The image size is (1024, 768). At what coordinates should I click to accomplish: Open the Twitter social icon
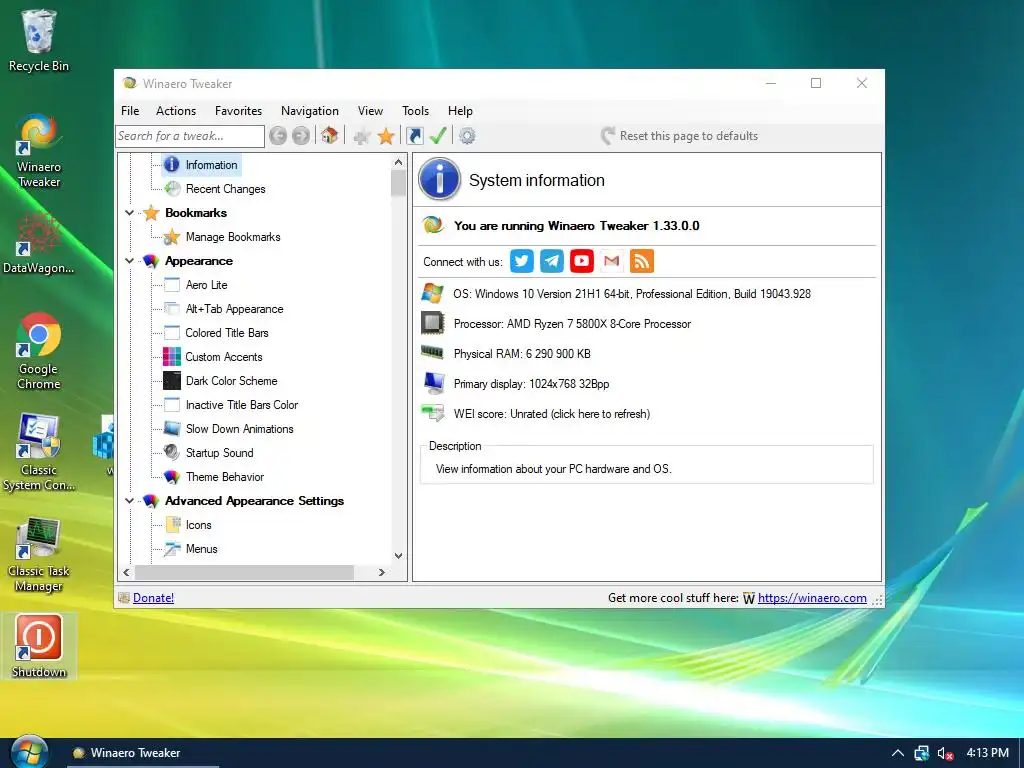522,261
